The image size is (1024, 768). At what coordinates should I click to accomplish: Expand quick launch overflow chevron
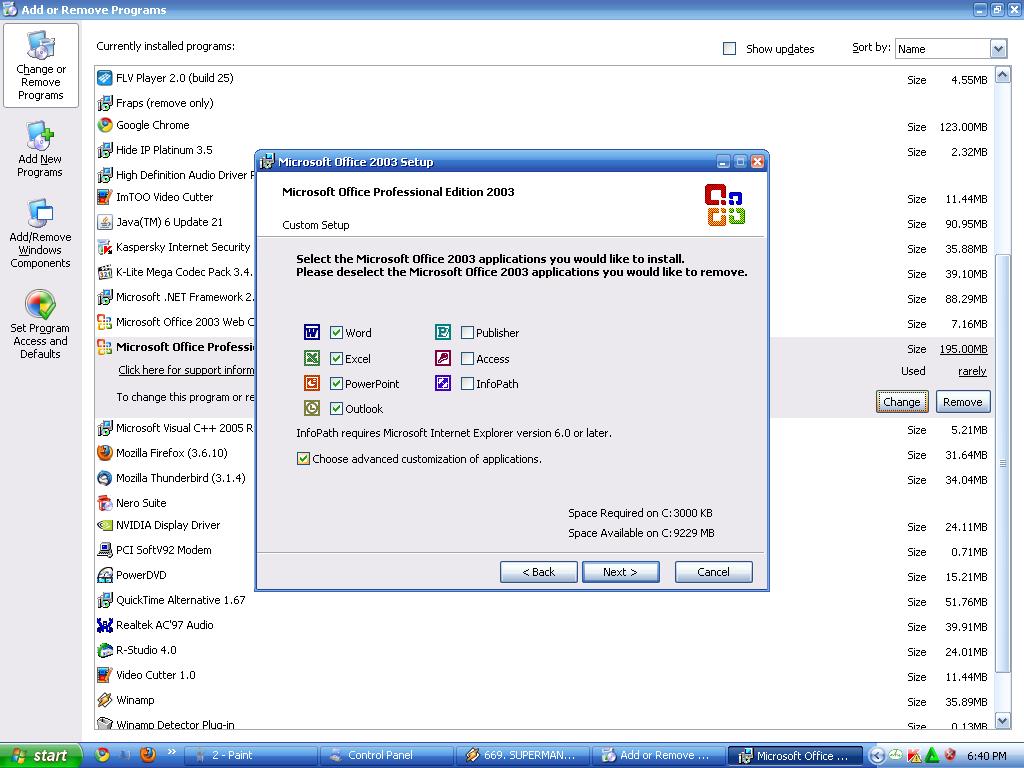point(172,752)
